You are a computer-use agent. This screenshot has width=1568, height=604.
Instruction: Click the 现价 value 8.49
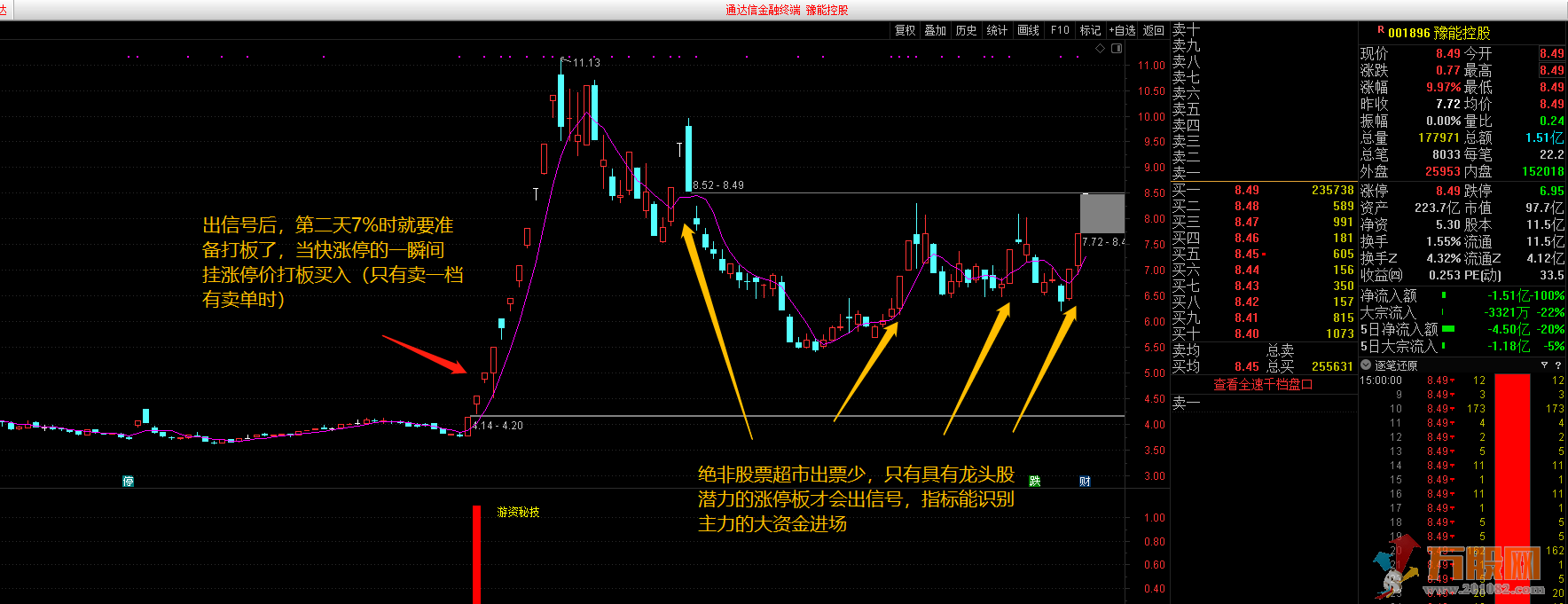[x=1447, y=53]
